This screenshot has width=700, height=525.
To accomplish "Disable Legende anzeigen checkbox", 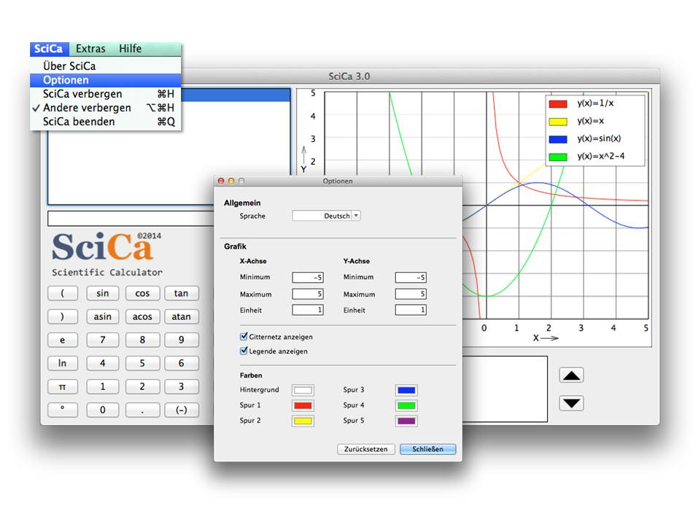I will 245,351.
